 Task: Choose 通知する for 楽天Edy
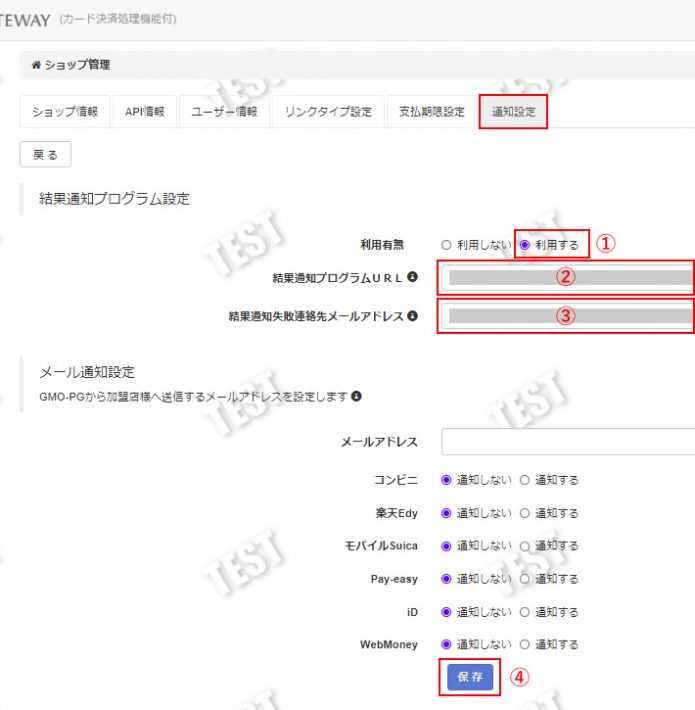pos(525,513)
